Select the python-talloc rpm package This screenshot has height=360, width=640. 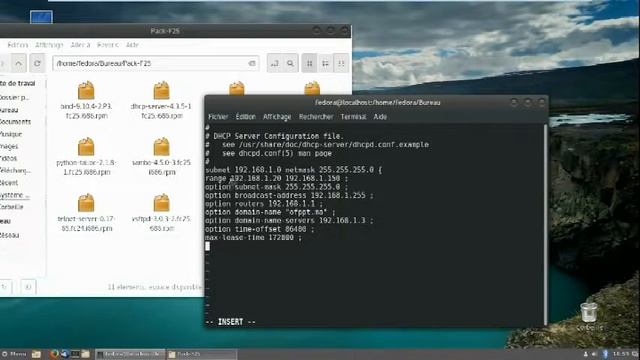click(86, 157)
